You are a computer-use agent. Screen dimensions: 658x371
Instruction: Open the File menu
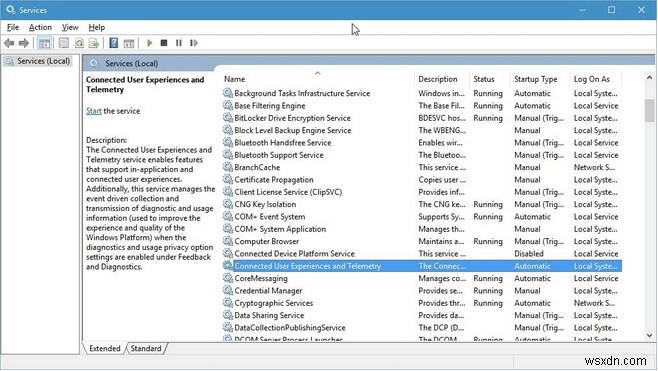click(13, 27)
